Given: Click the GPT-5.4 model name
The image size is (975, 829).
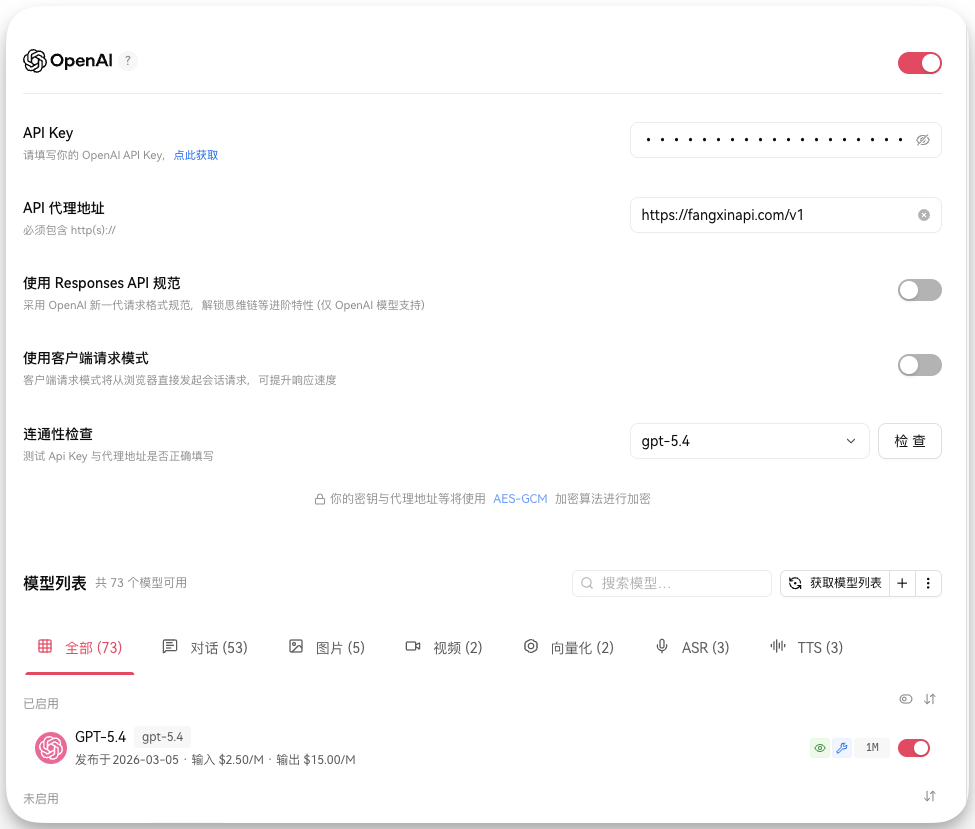Looking at the screenshot, I should pyautogui.click(x=101, y=737).
